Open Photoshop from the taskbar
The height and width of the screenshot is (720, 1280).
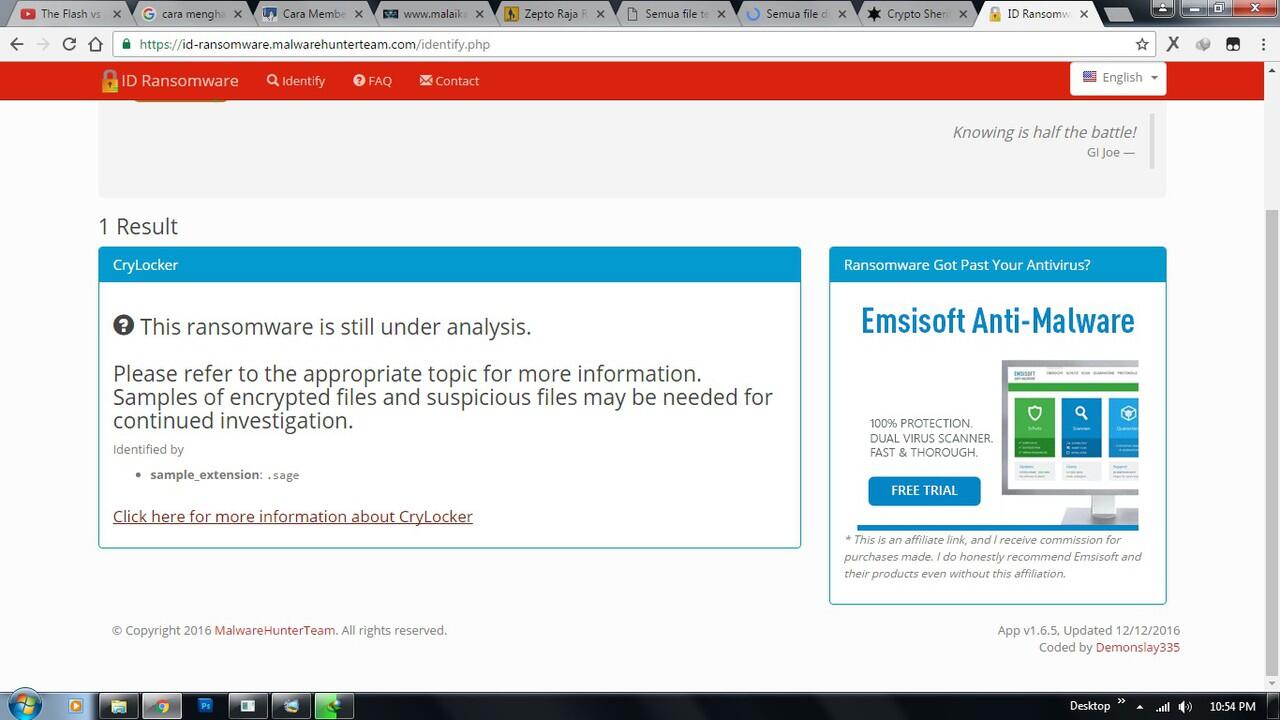pyautogui.click(x=205, y=706)
